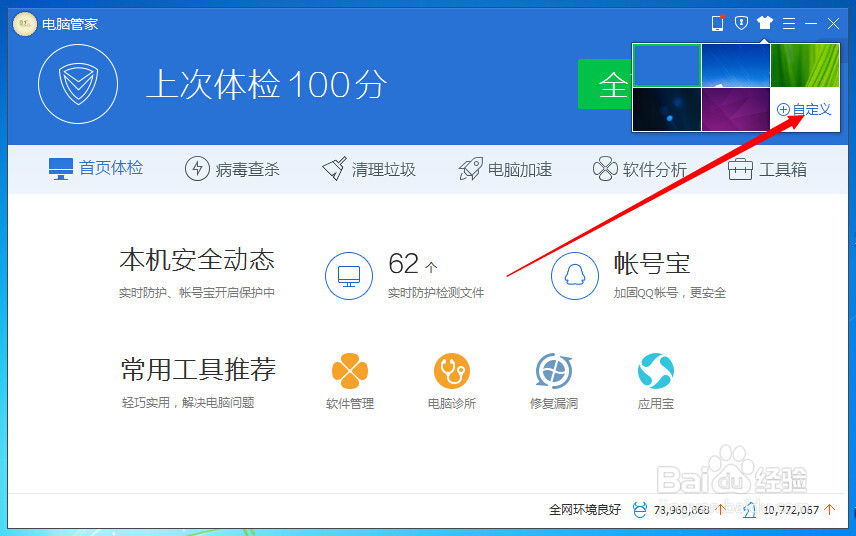Click the 73,960,868 status count
This screenshot has width=856, height=536.
coord(681,510)
